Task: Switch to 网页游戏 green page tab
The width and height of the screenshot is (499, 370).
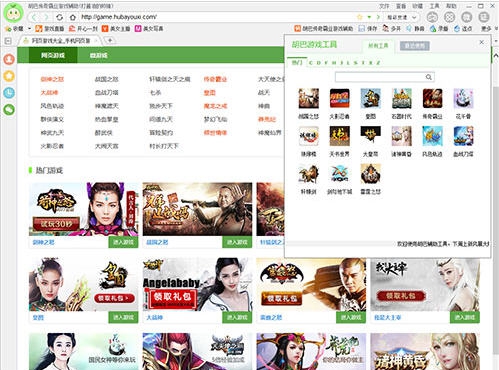Action: point(53,55)
